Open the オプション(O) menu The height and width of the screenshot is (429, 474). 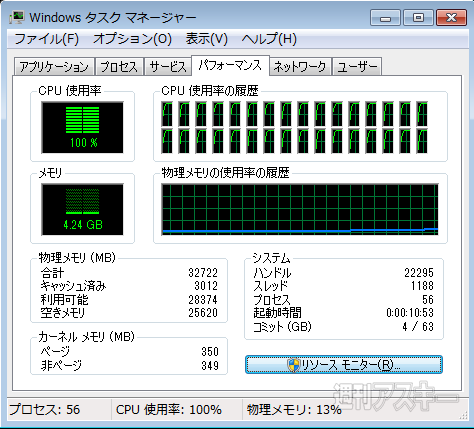point(132,39)
